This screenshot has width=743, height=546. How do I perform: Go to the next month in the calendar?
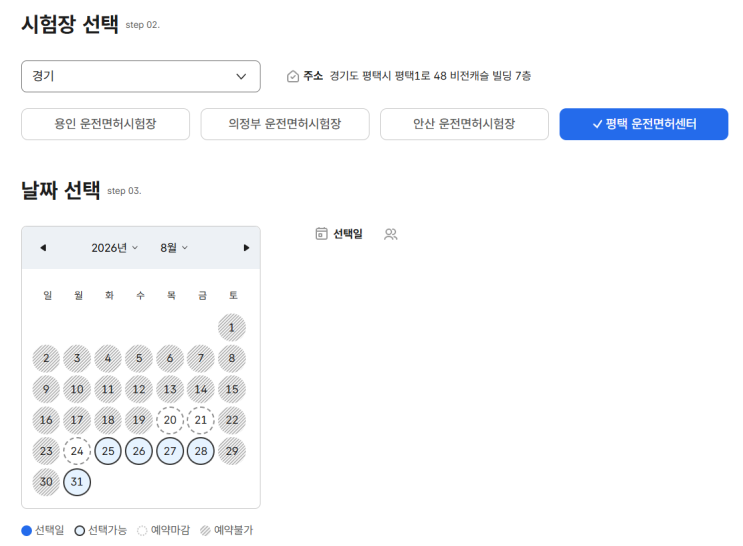coord(246,248)
